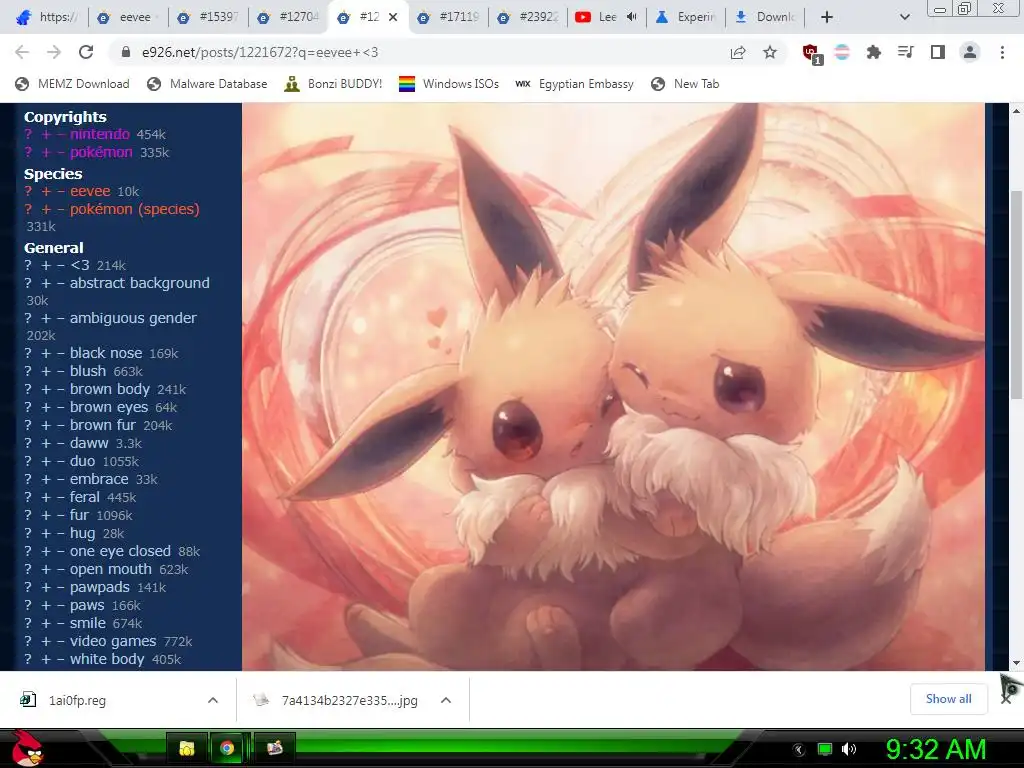
Task: Add pawpads tag with plus sign
Action: pyautogui.click(x=46, y=587)
